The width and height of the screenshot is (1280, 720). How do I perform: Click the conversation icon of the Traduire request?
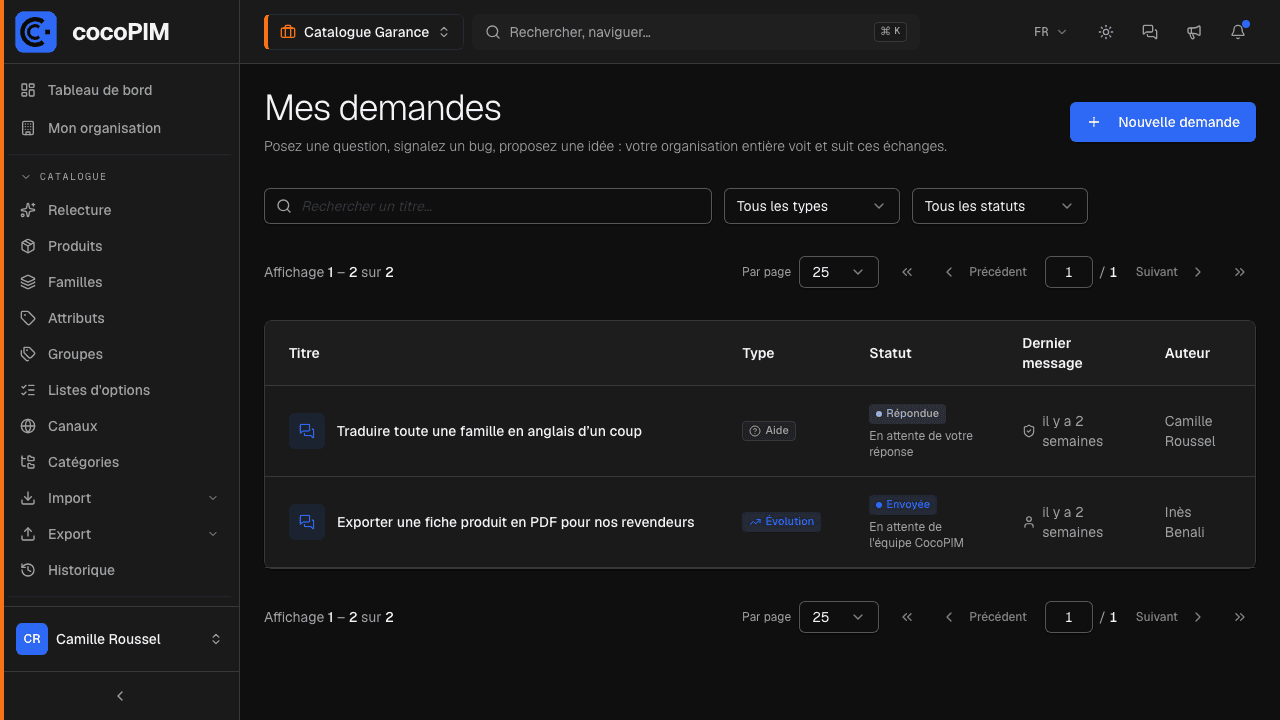(307, 431)
